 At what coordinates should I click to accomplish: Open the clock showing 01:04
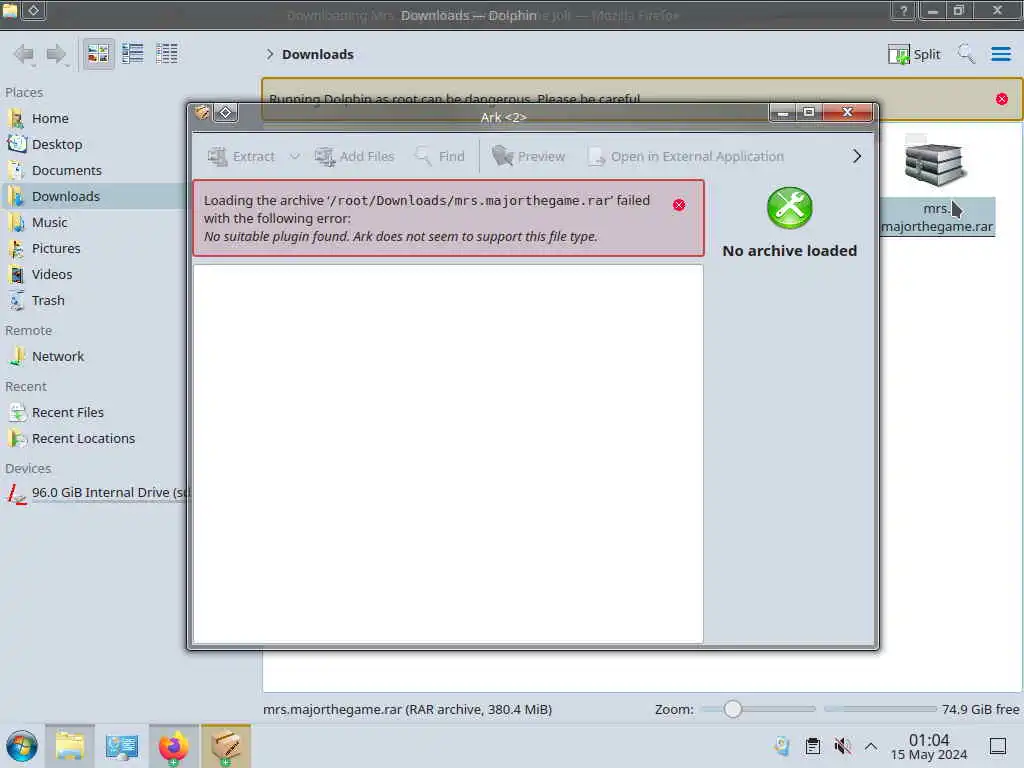point(929,746)
